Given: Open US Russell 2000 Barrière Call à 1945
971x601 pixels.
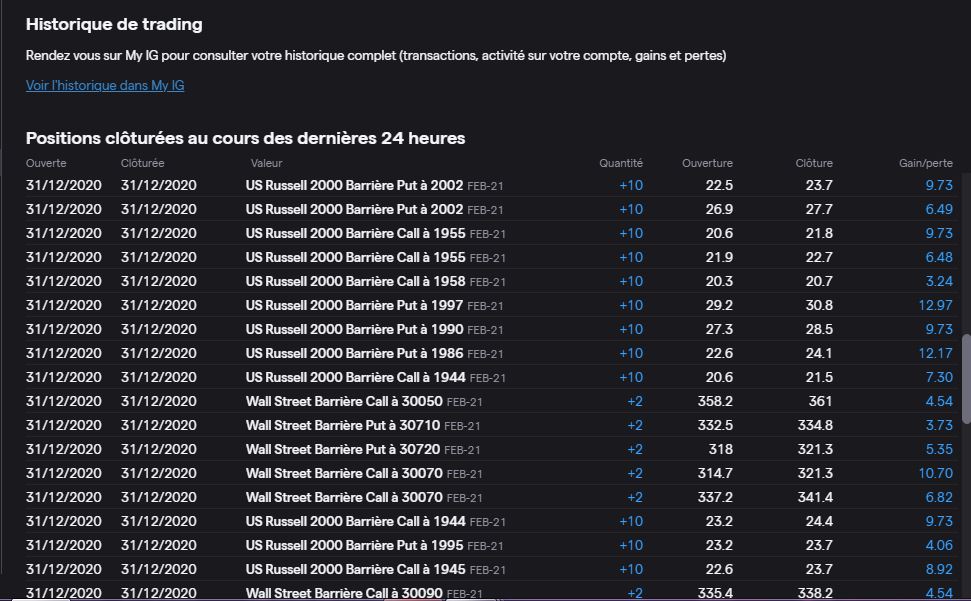Looking at the screenshot, I should pos(355,569).
